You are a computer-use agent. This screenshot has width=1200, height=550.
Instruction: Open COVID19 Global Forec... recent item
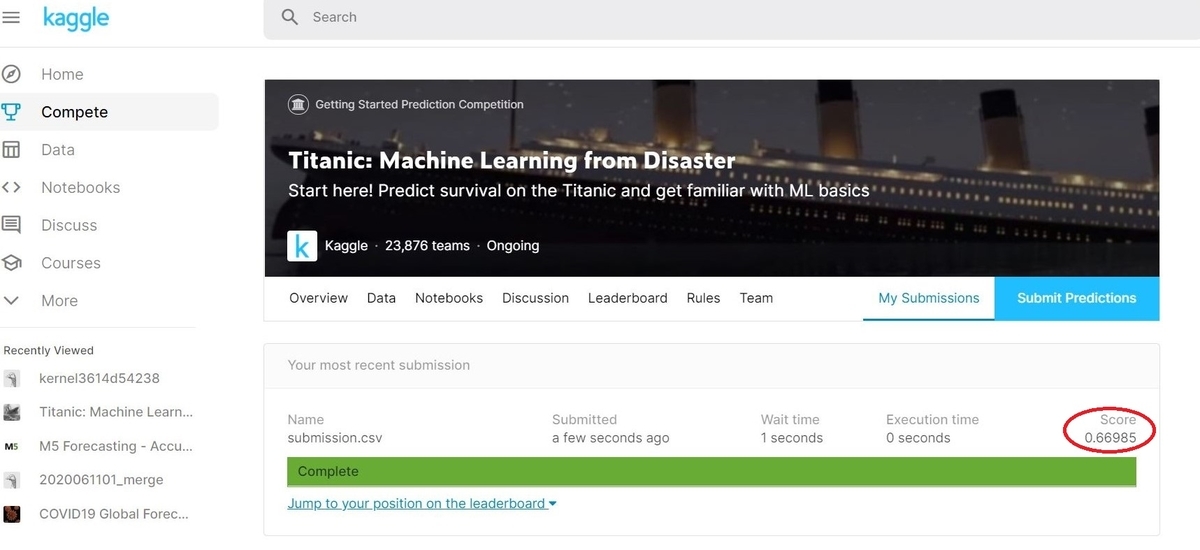click(x=113, y=514)
